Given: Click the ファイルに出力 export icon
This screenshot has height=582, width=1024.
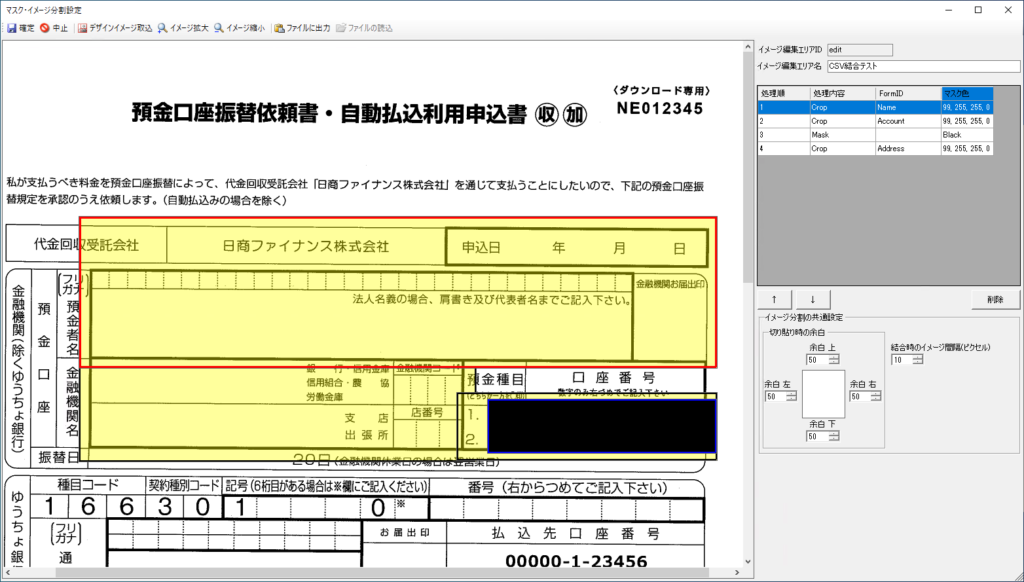Looking at the screenshot, I should pos(279,28).
